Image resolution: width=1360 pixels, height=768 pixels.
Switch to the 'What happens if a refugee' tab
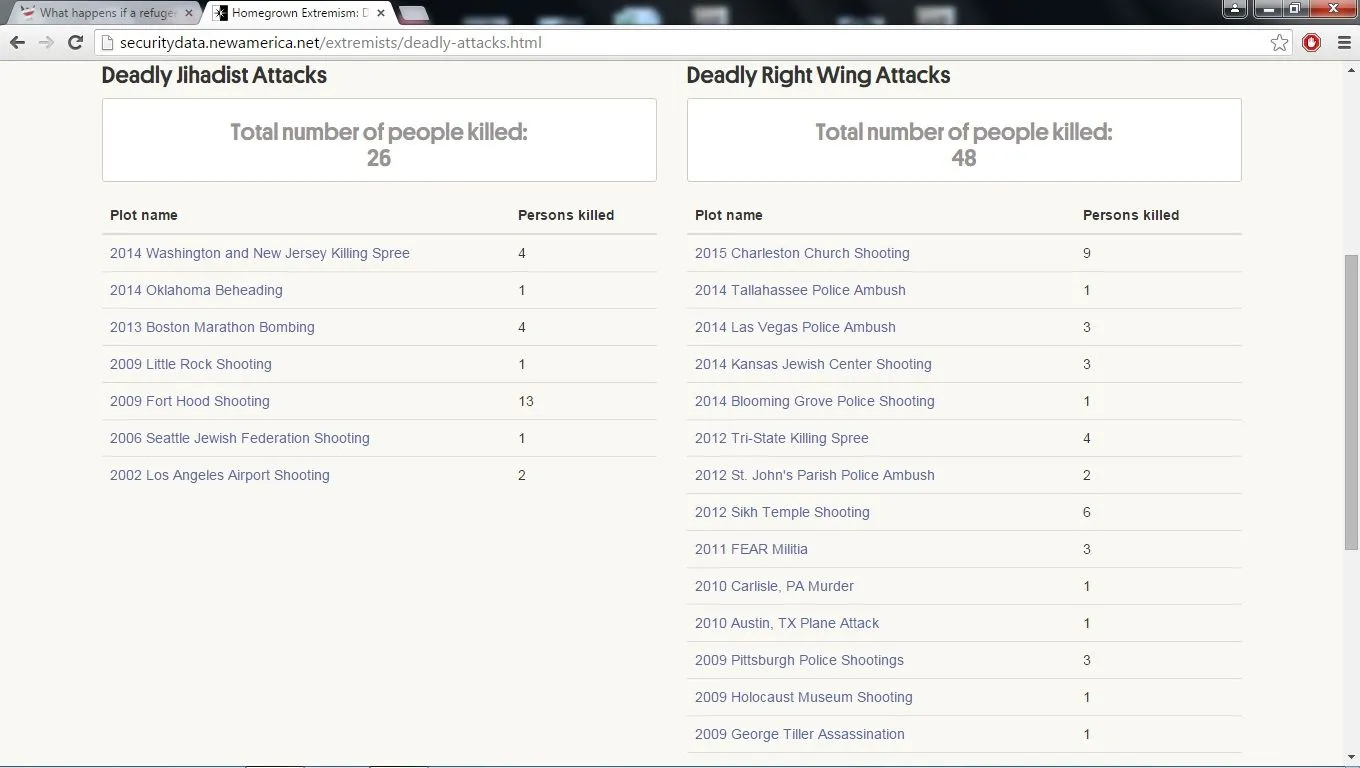pos(100,14)
